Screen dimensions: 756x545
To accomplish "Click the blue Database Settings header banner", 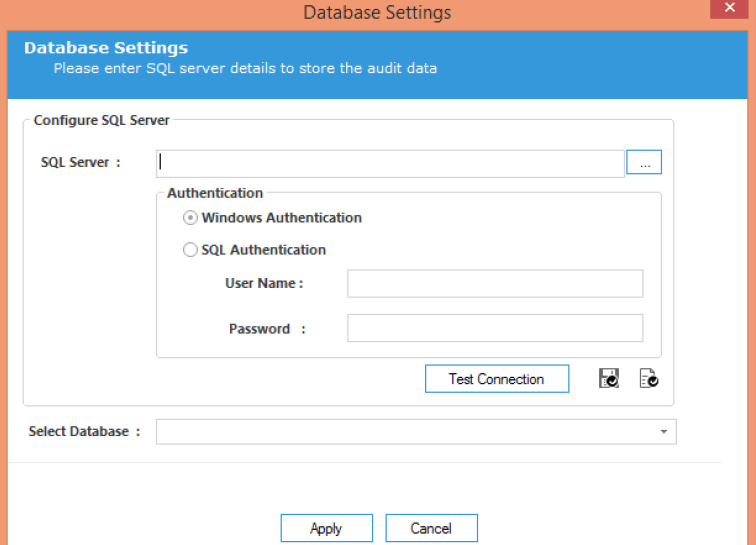I will pos(377,65).
